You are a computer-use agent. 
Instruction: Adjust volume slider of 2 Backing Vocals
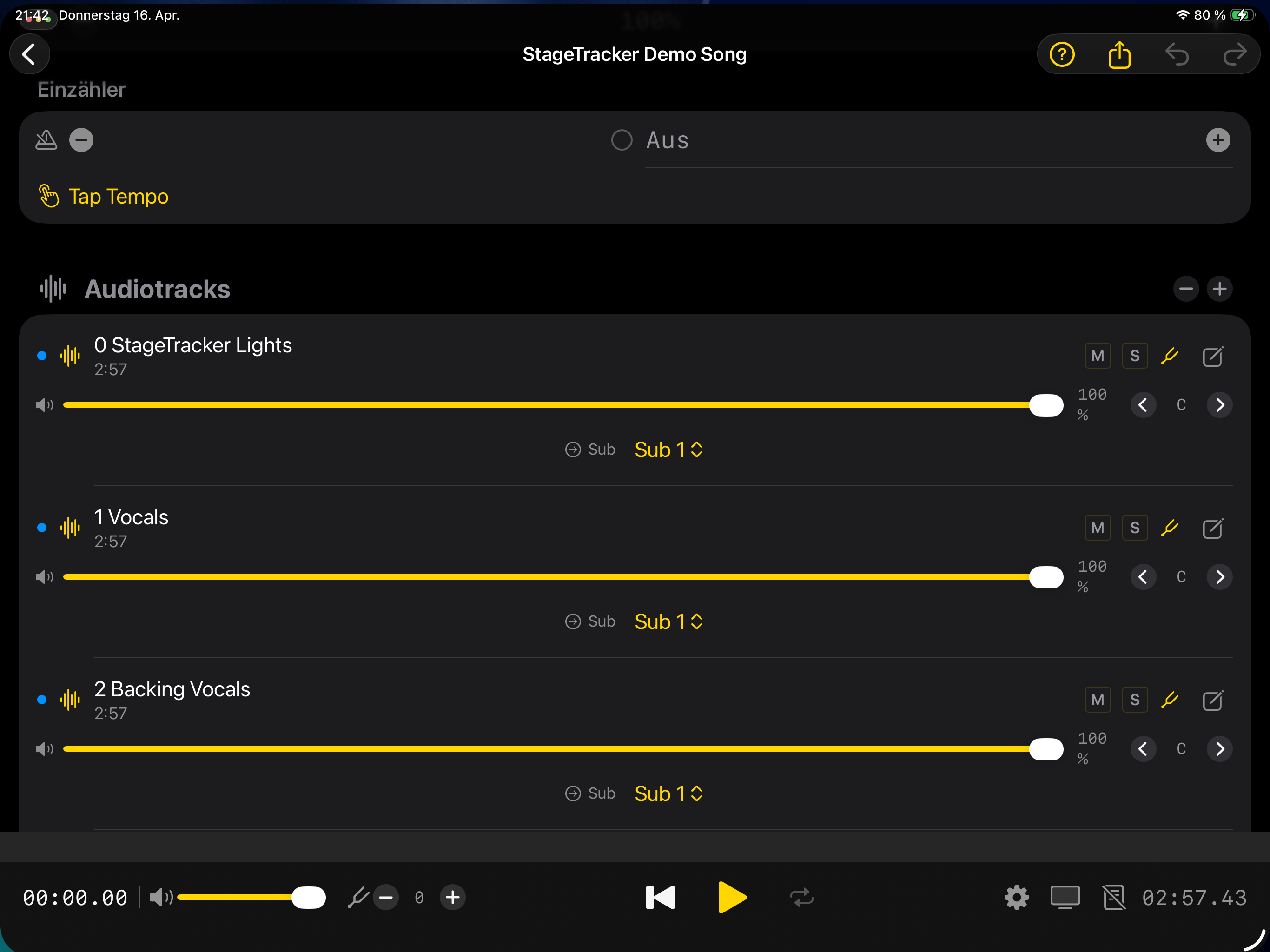(562, 749)
